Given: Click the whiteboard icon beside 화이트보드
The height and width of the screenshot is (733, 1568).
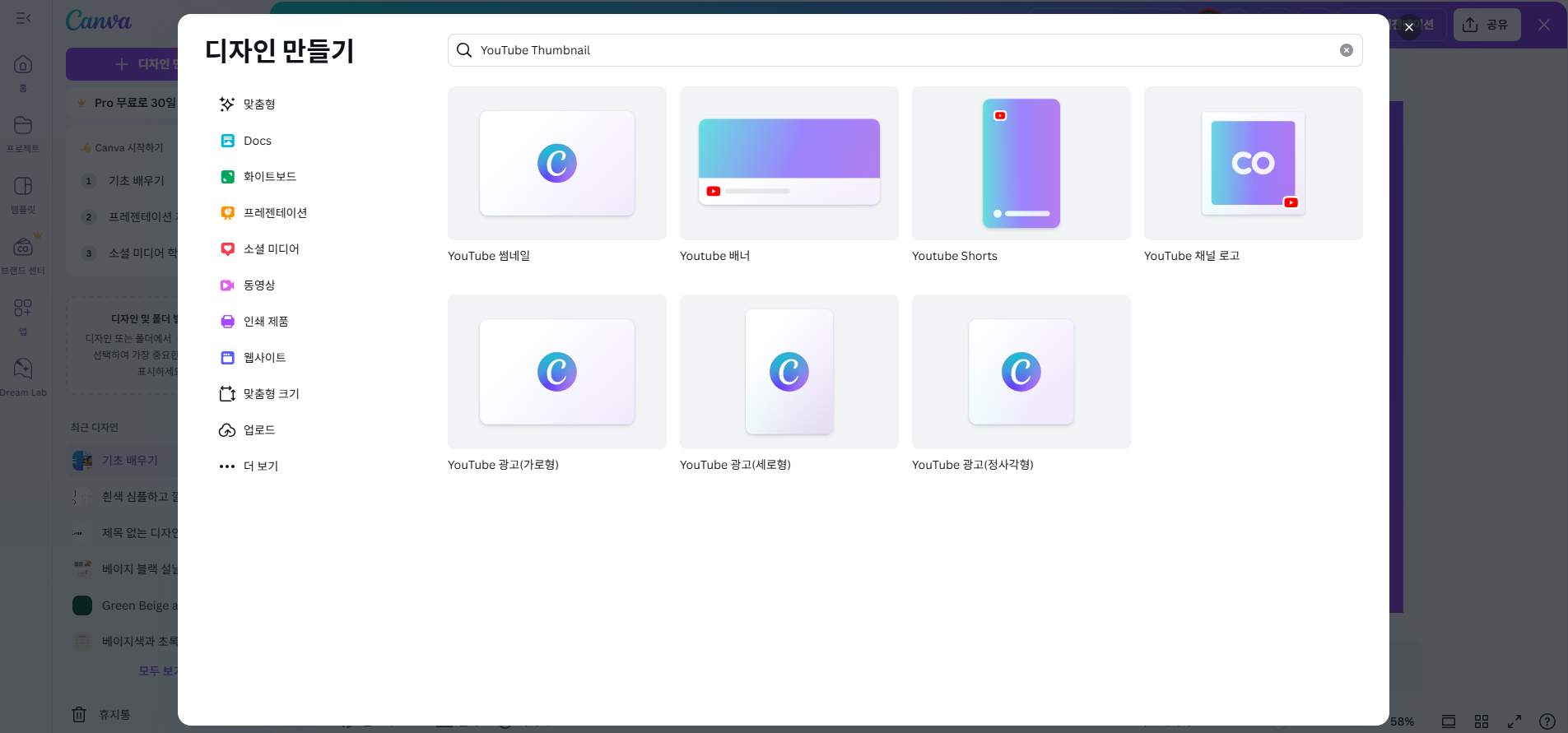Looking at the screenshot, I should [228, 177].
